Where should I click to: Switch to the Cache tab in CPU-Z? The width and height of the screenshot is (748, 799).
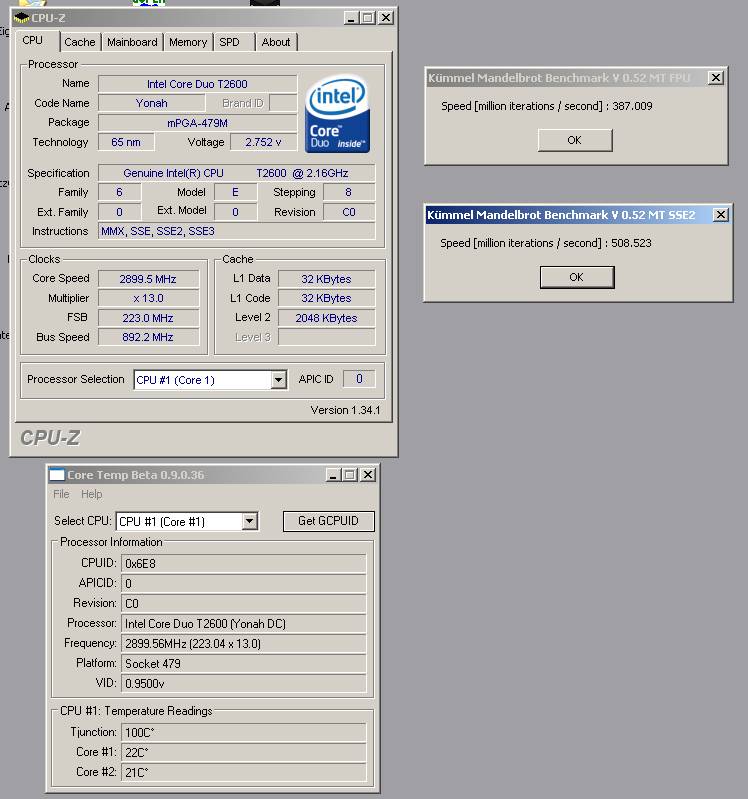[80, 42]
